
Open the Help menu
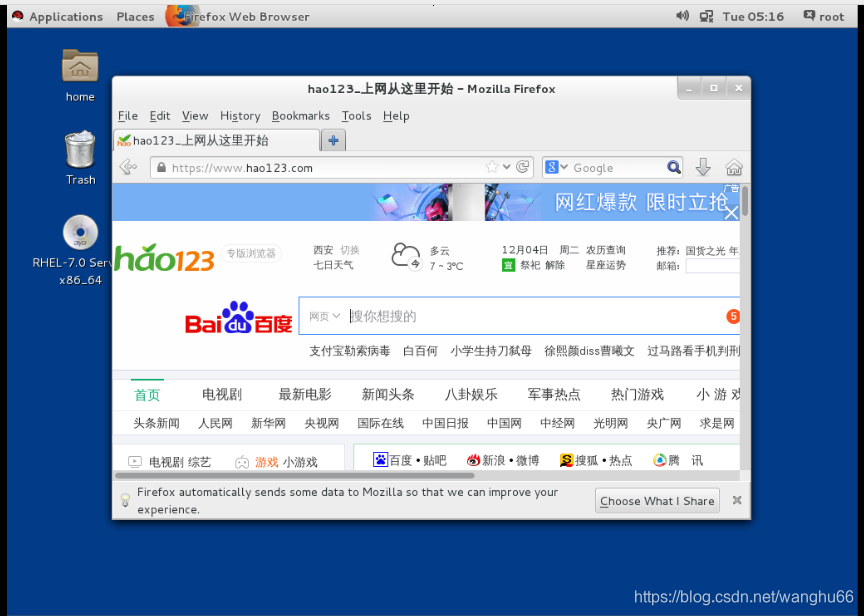pyautogui.click(x=396, y=116)
